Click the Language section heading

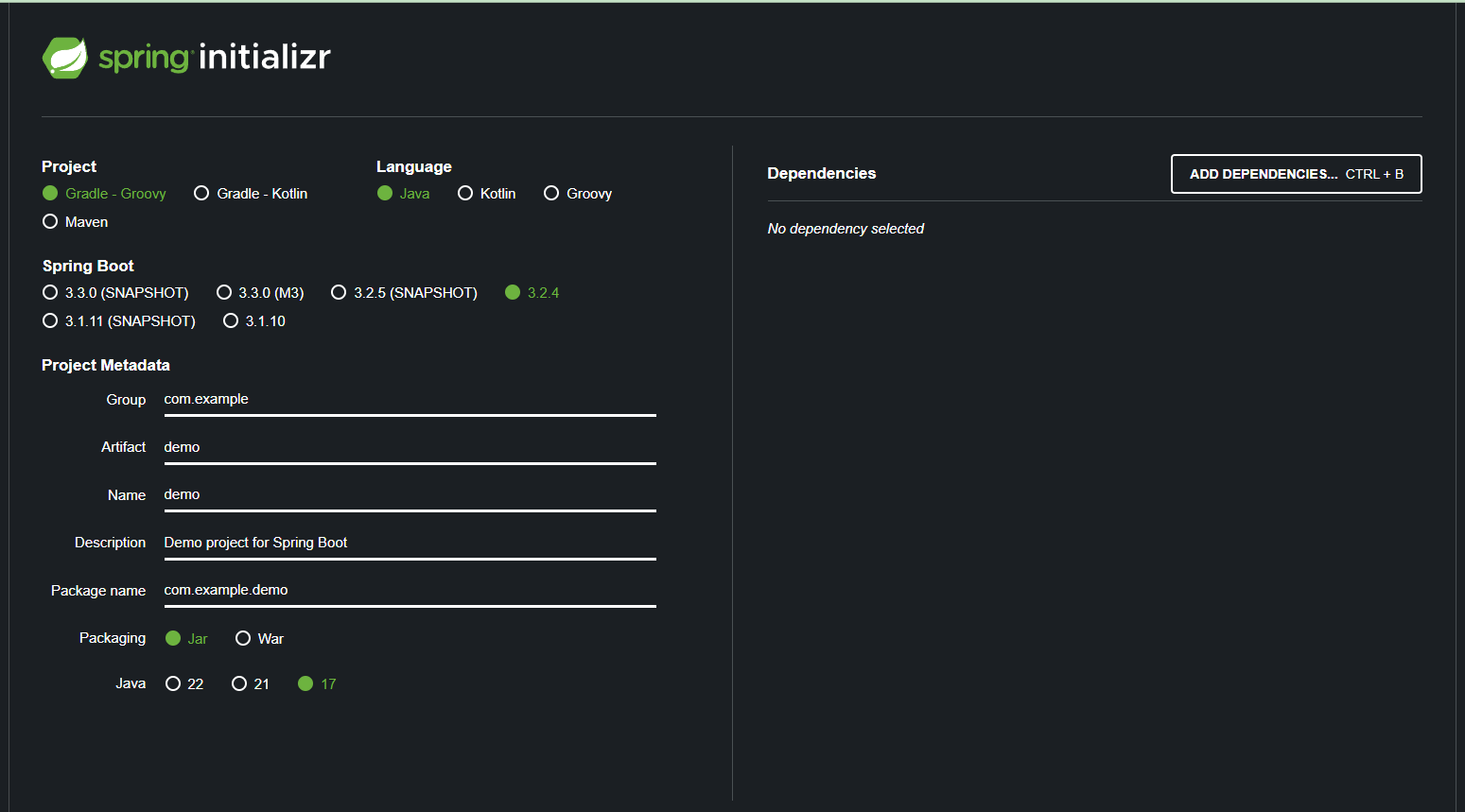pyautogui.click(x=414, y=166)
